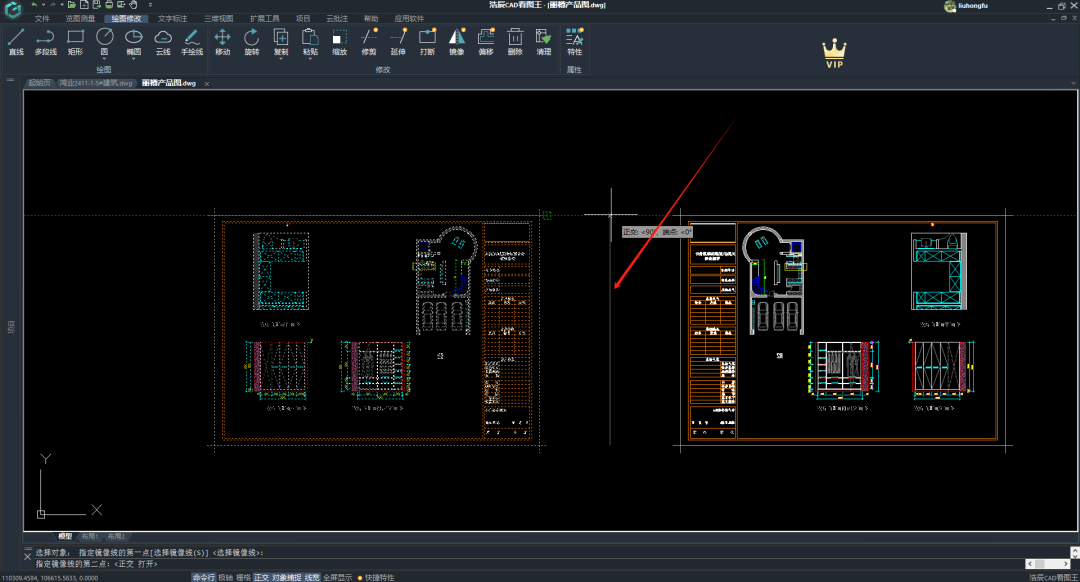Toggle 快捷特性 quick properties
This screenshot has height=582, width=1080.
[376, 577]
